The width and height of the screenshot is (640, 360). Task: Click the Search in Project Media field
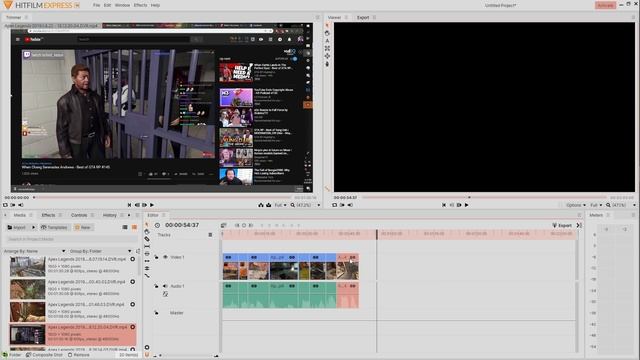coord(71,239)
